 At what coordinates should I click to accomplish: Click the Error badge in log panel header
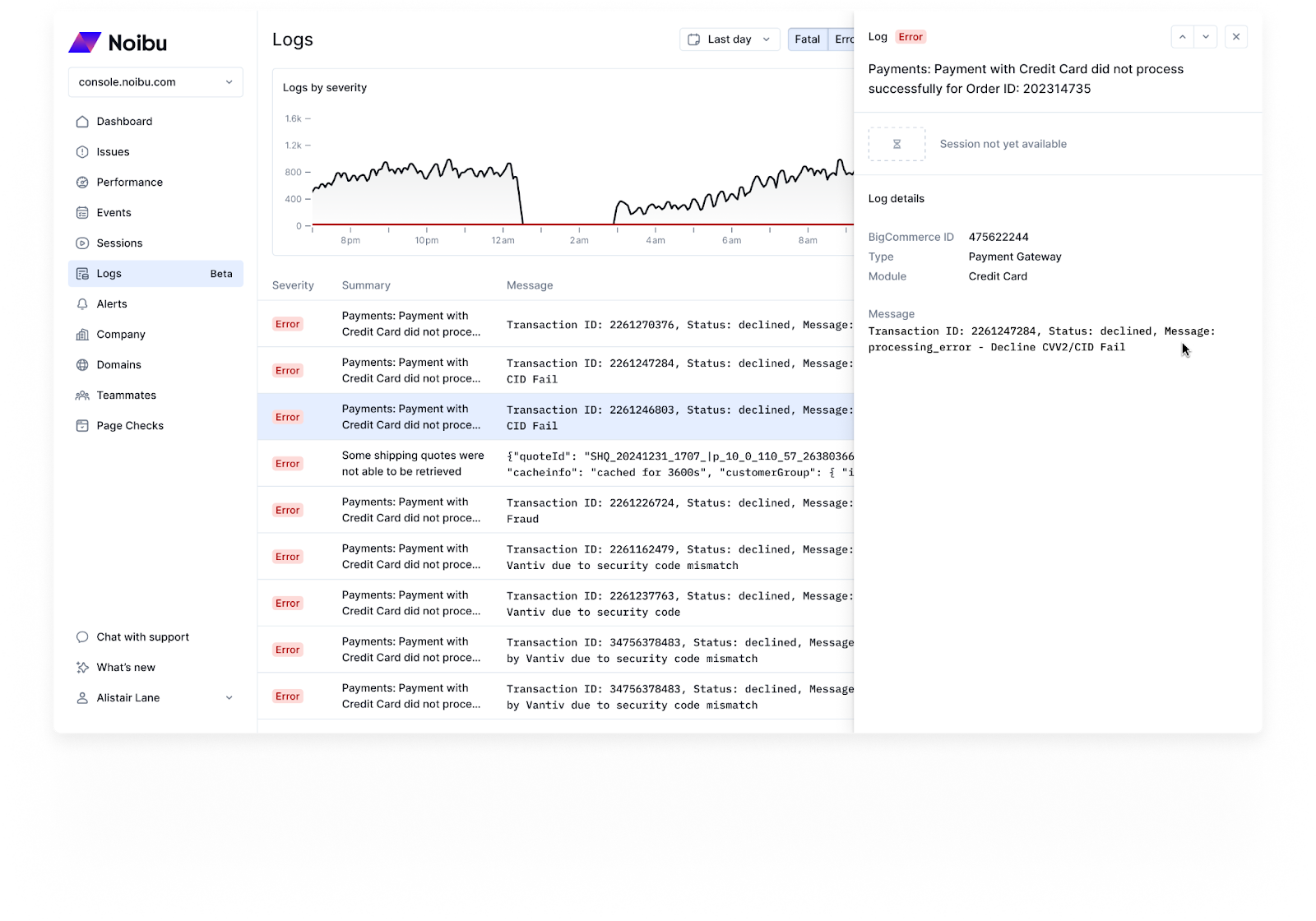(911, 37)
